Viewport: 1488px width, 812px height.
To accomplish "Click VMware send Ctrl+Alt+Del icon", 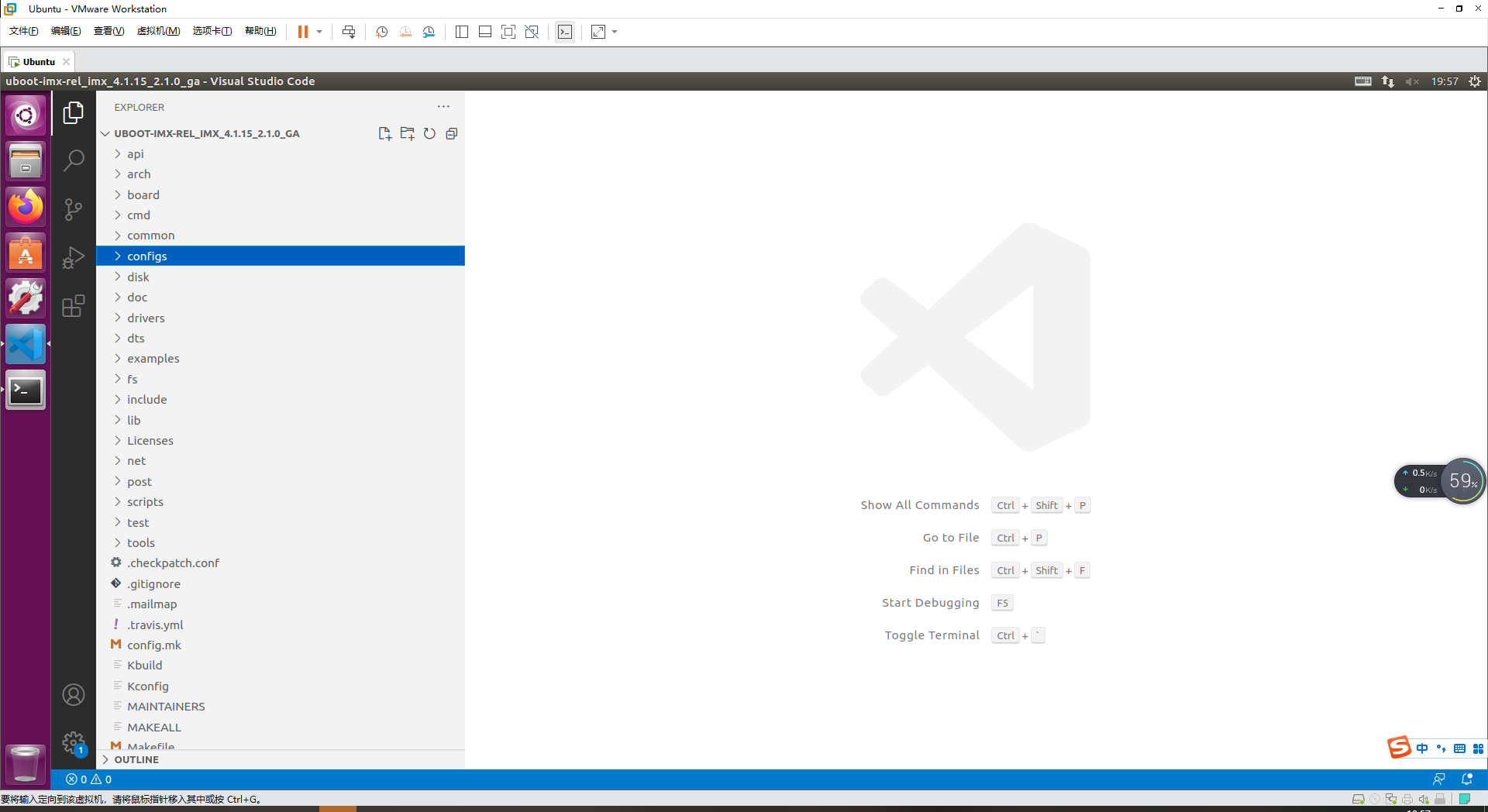I will 349,32.
